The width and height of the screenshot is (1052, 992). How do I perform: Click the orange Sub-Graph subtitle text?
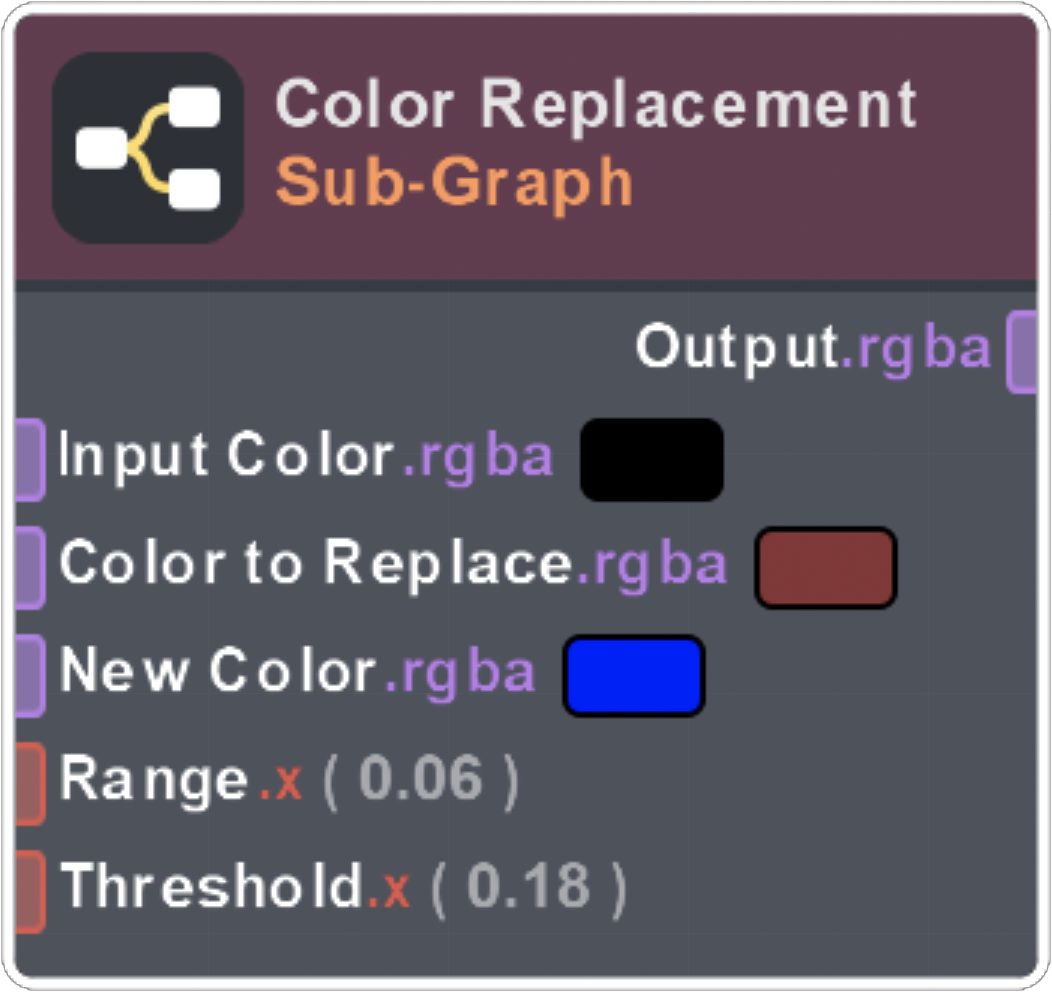point(454,182)
